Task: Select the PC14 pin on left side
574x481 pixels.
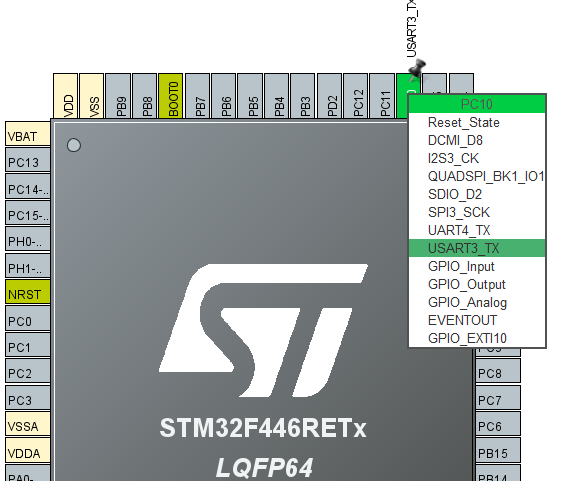Action: 28,186
